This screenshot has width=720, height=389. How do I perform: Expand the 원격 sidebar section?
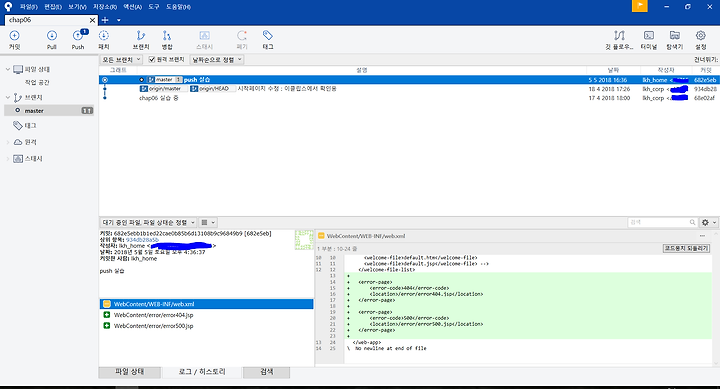7,142
